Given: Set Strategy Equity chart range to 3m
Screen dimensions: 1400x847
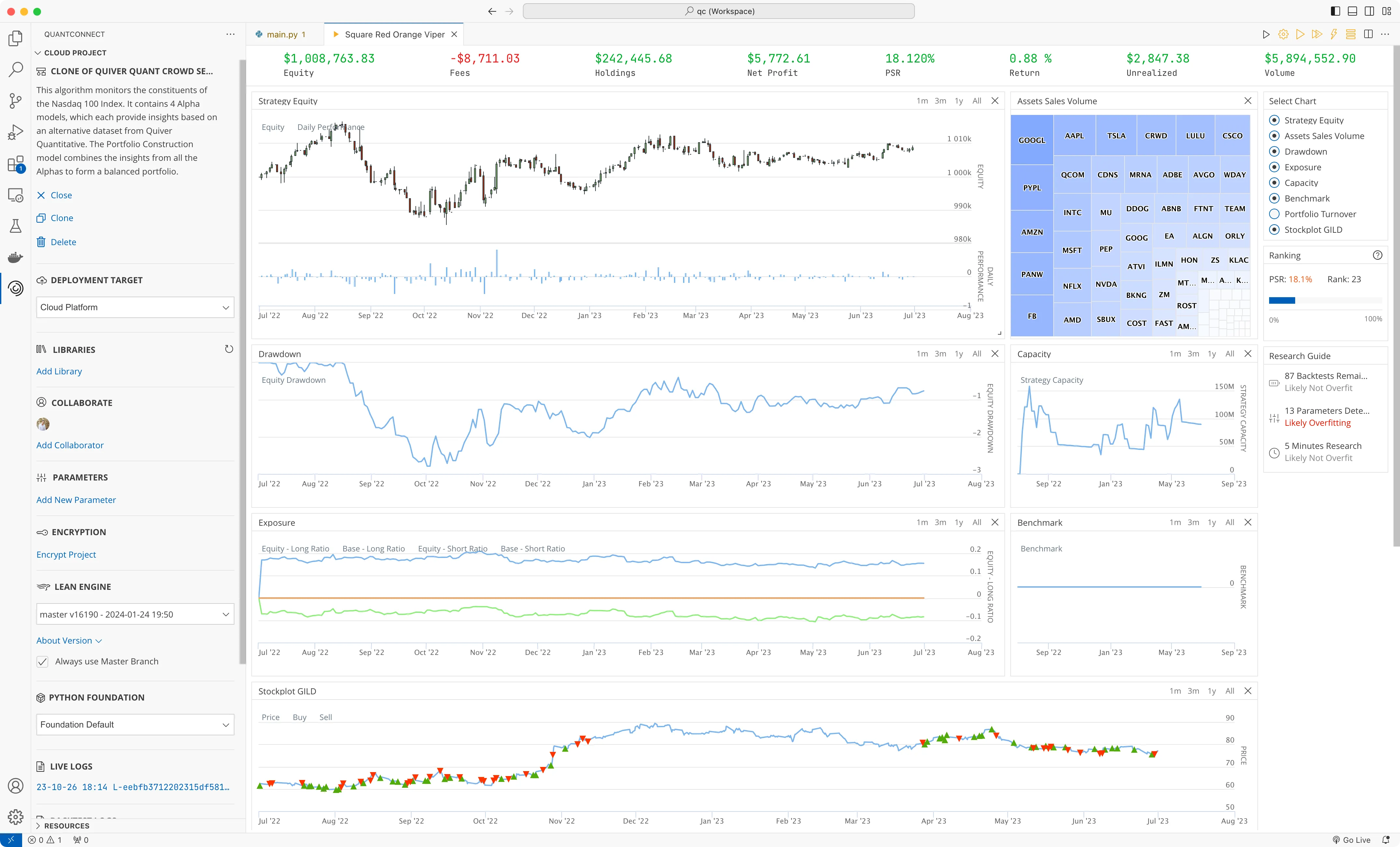Looking at the screenshot, I should (x=940, y=101).
